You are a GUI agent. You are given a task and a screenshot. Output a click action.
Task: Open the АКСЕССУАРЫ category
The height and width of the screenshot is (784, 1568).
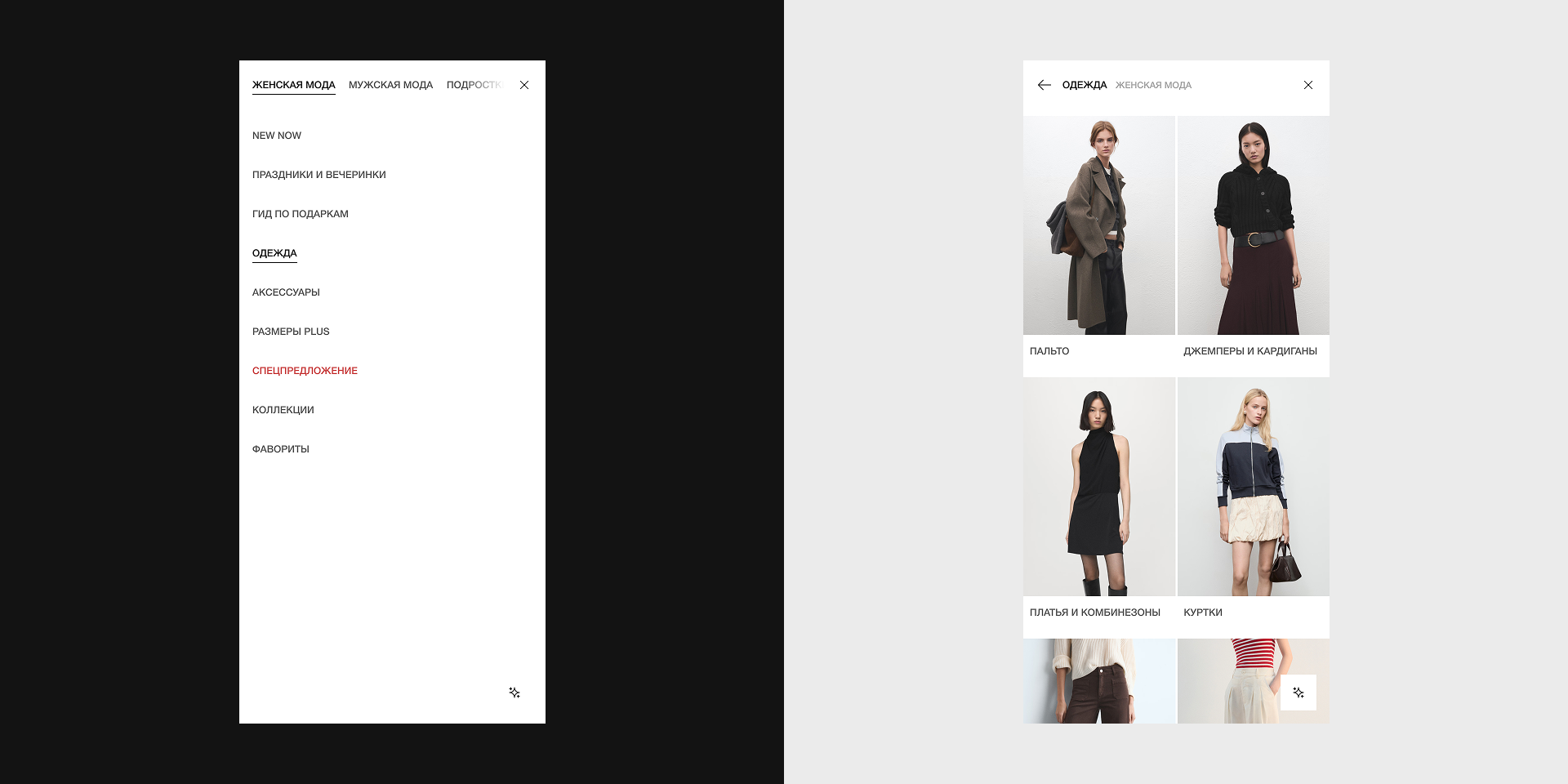point(286,292)
